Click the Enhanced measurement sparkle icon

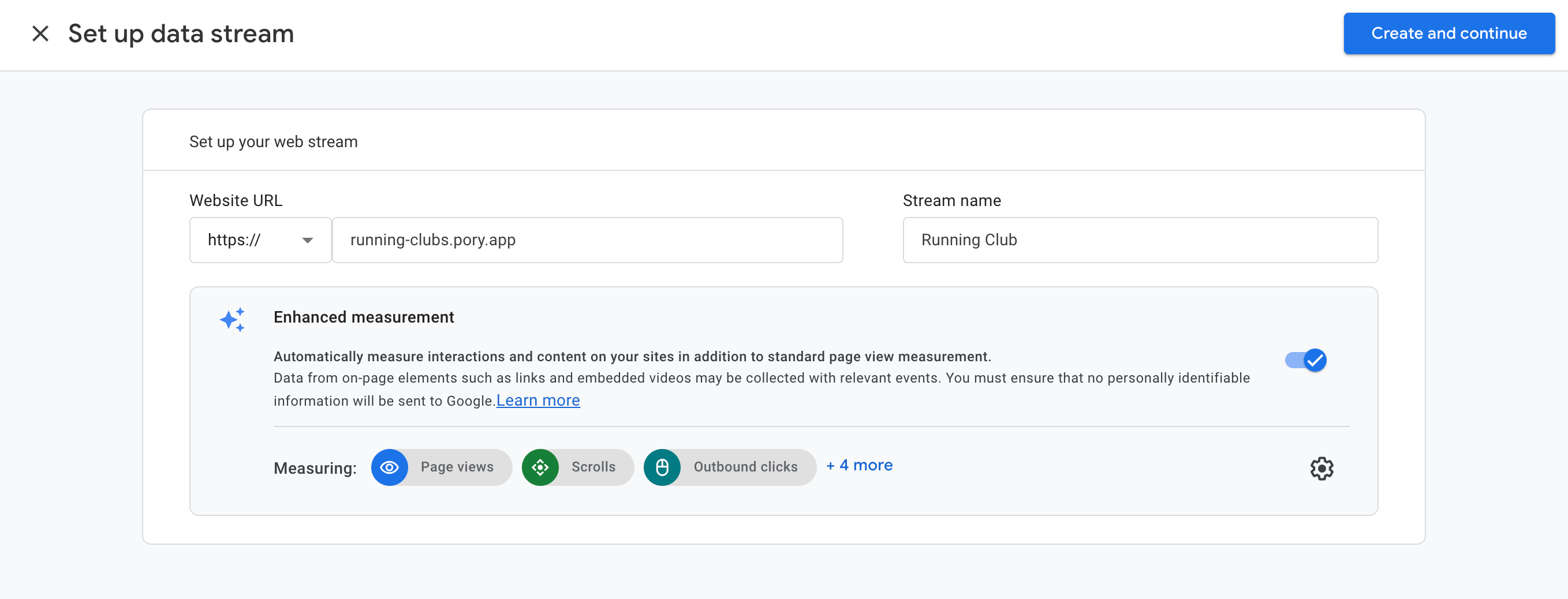click(233, 320)
